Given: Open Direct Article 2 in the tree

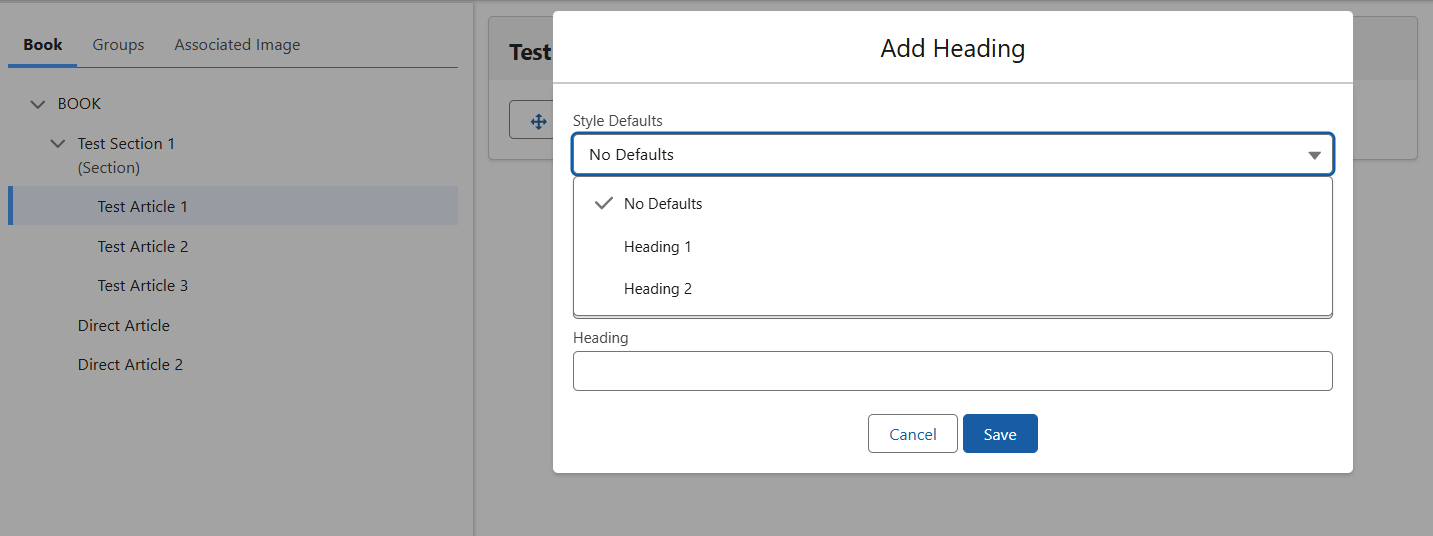Looking at the screenshot, I should click(130, 365).
